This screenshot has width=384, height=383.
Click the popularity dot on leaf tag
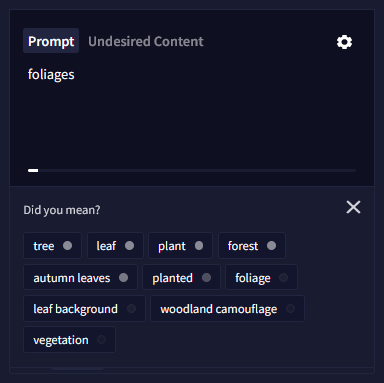(129, 246)
